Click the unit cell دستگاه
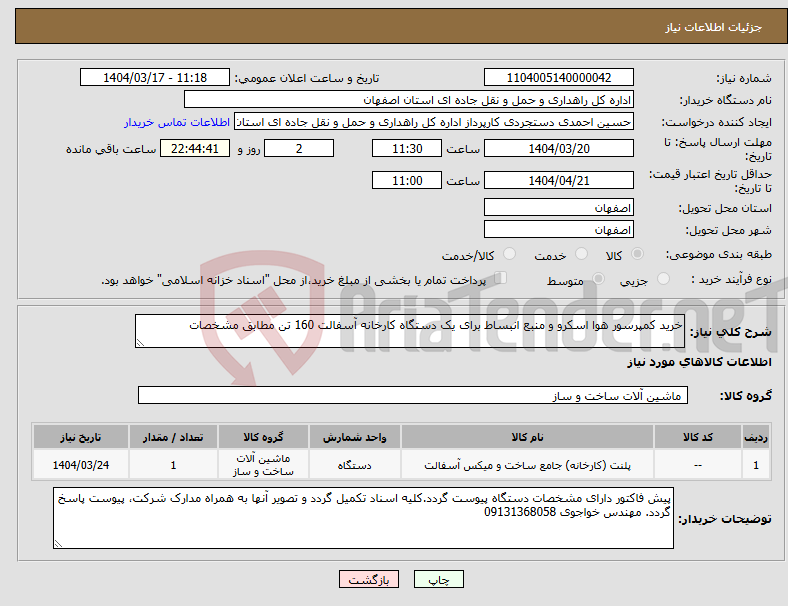Image resolution: width=788 pixels, height=606 pixels. [x=355, y=465]
